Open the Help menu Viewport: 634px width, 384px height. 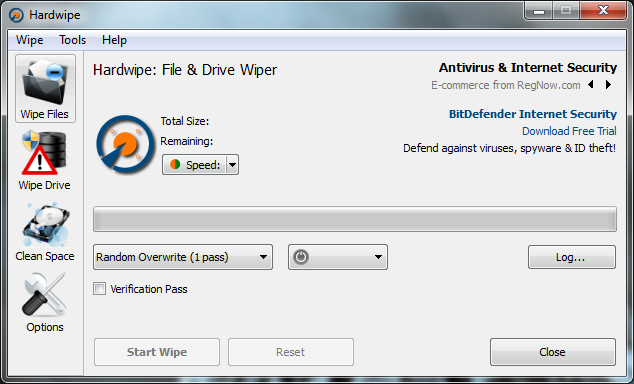[114, 40]
